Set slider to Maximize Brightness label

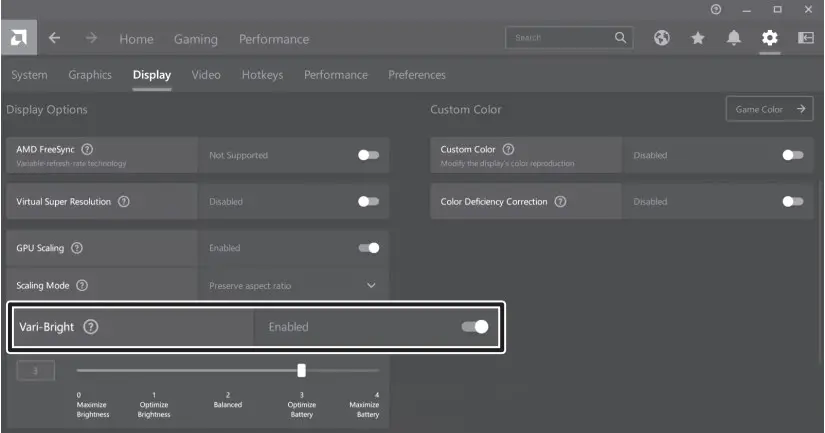pyautogui.click(x=92, y=409)
